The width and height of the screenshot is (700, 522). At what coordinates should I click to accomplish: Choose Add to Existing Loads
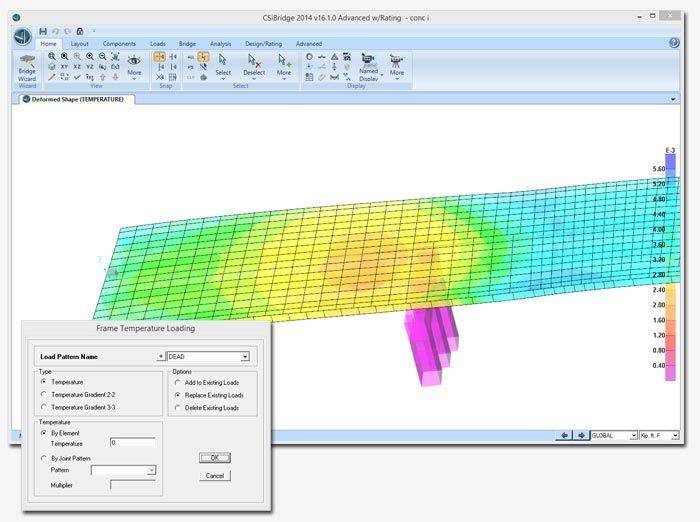click(178, 382)
